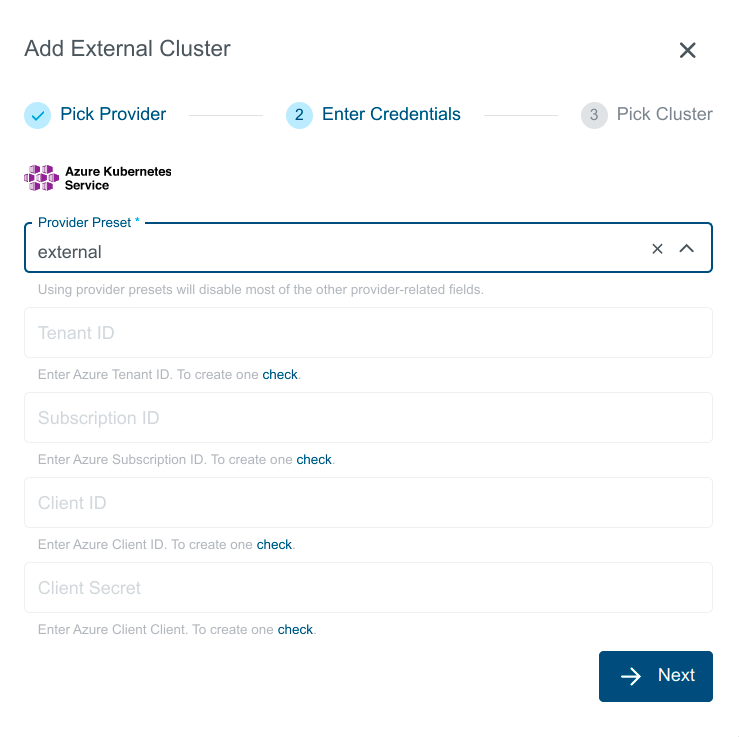Focus the Client Secret input field
Viewport: 739px width, 737px height.
[x=368, y=588]
